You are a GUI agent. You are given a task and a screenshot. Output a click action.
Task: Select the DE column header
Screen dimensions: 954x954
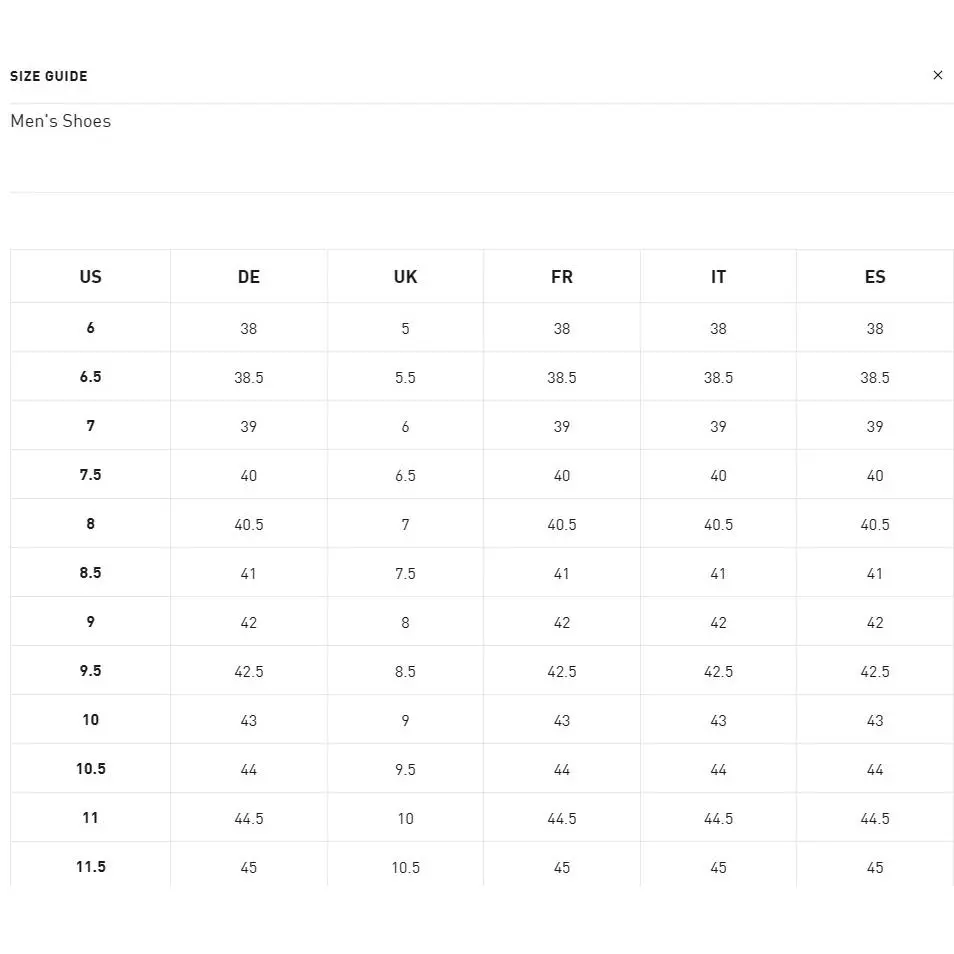(249, 277)
